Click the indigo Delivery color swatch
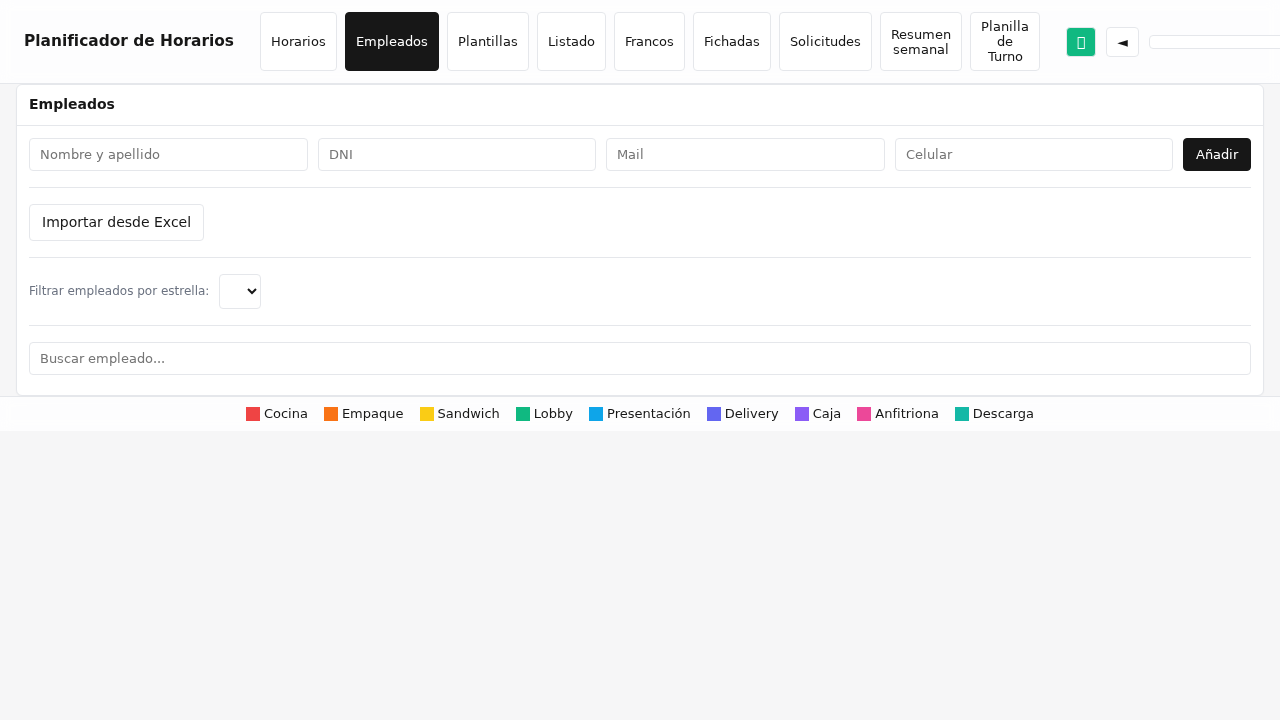Viewport: 1280px width, 720px height. (x=714, y=414)
